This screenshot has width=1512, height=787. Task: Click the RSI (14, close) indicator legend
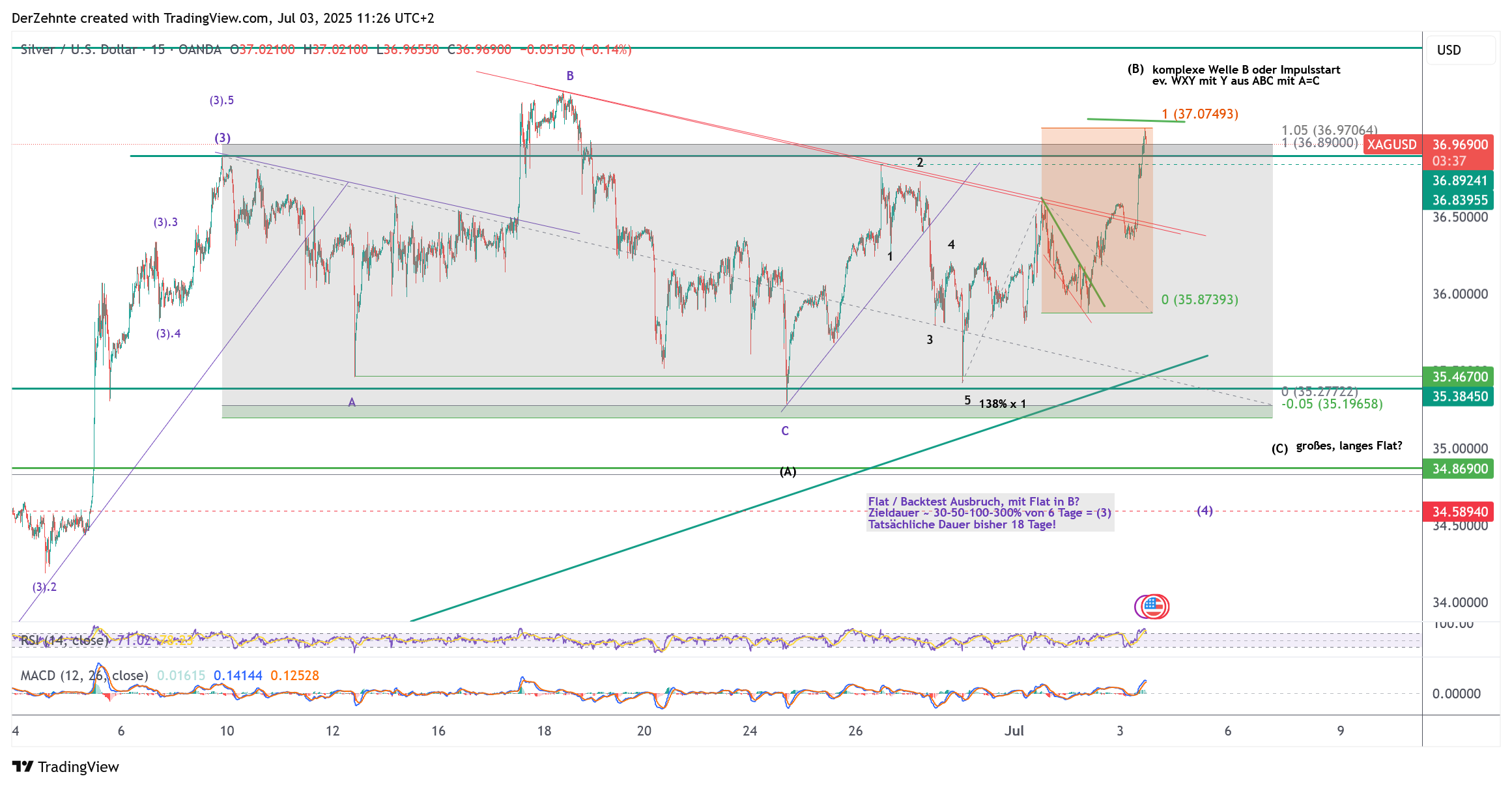[x=64, y=640]
